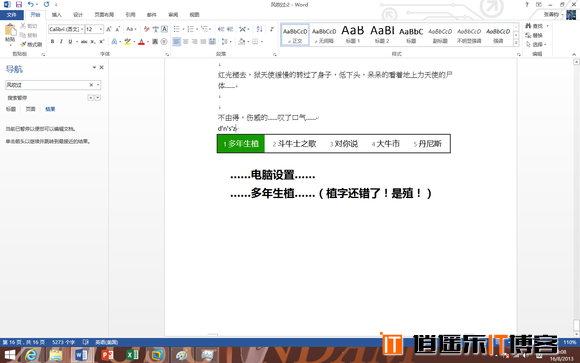Click the distributed alignment icon

pyautogui.click(x=212, y=41)
